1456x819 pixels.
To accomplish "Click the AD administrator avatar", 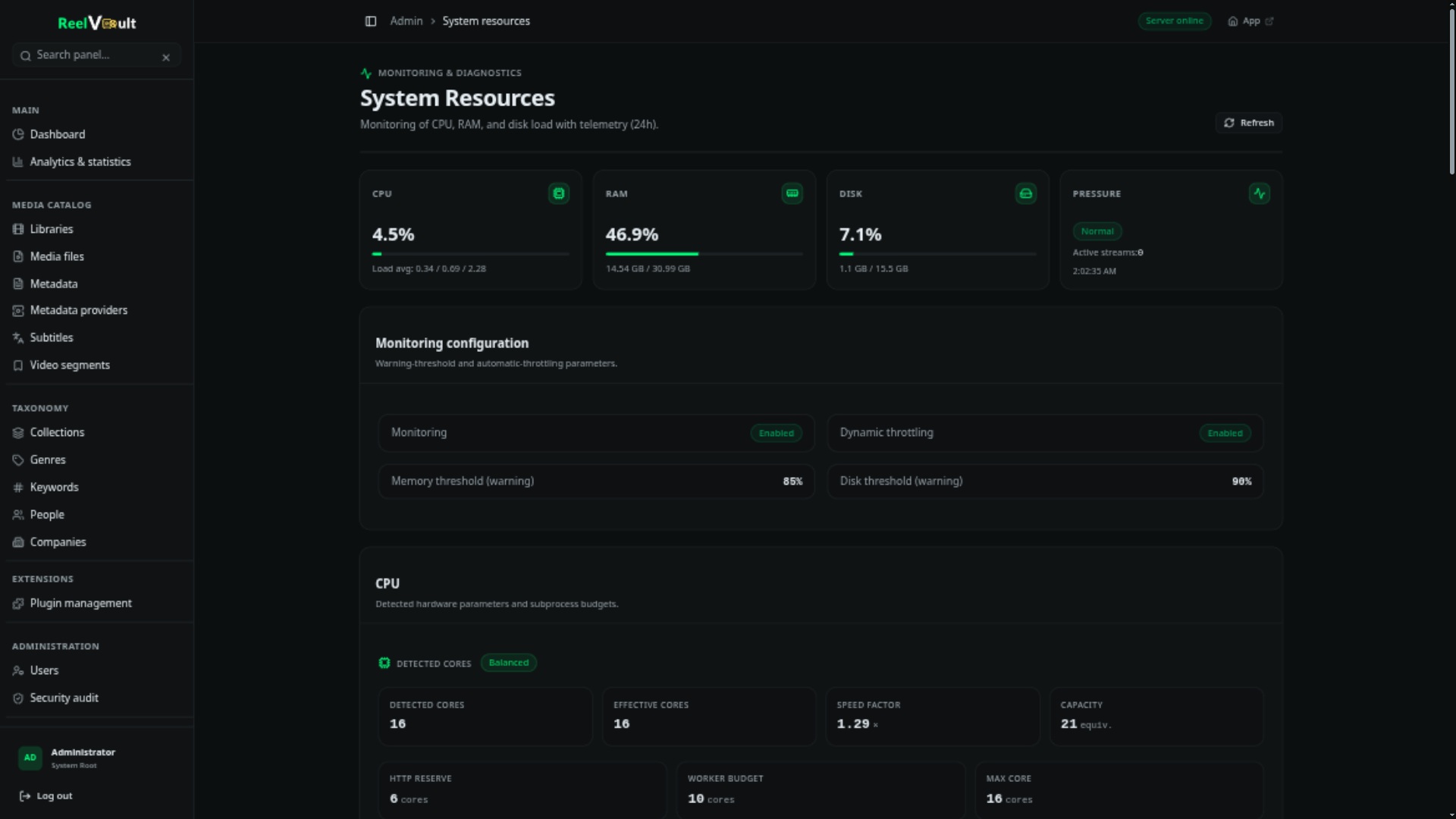I will tap(30, 758).
